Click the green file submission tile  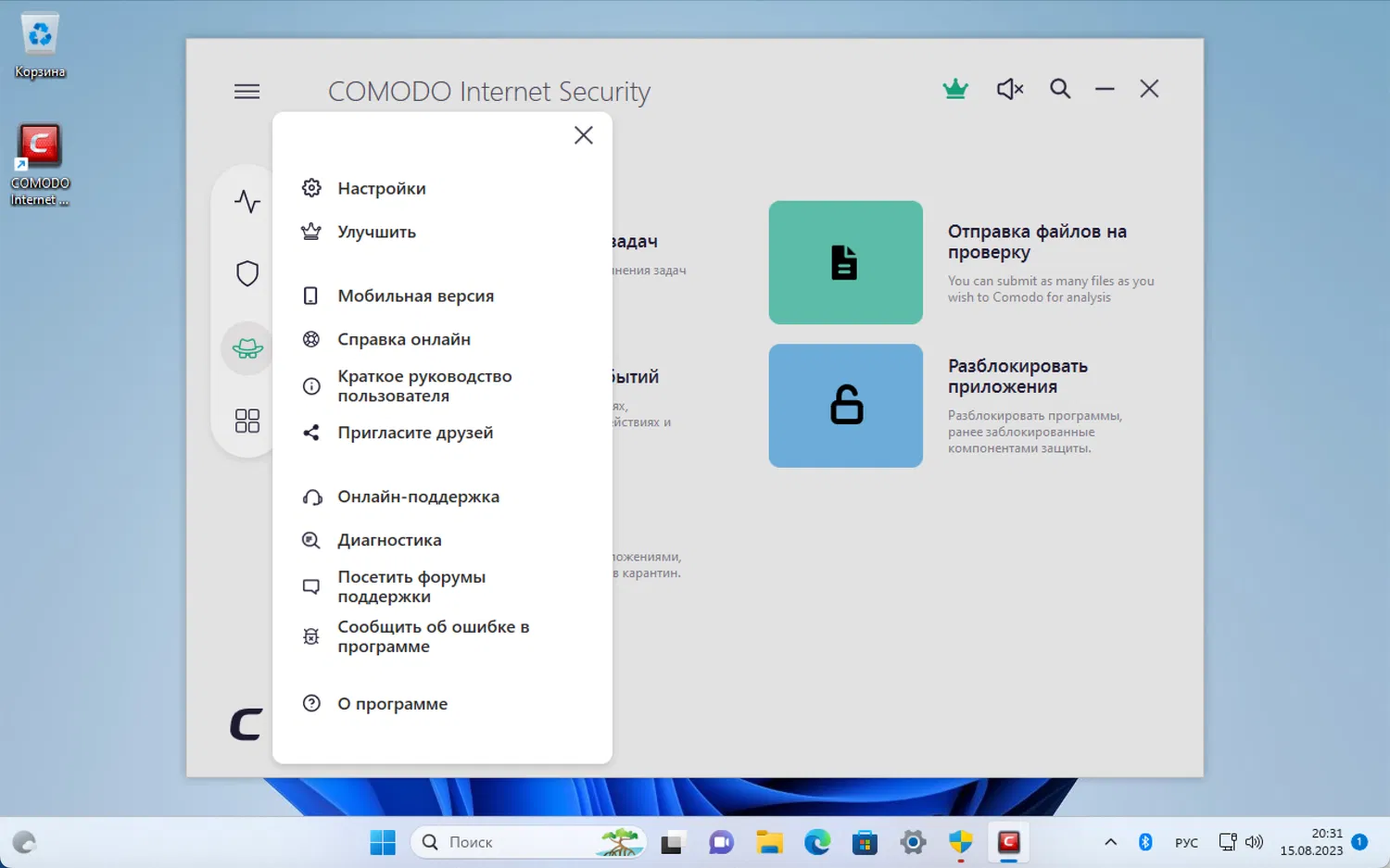tap(845, 262)
